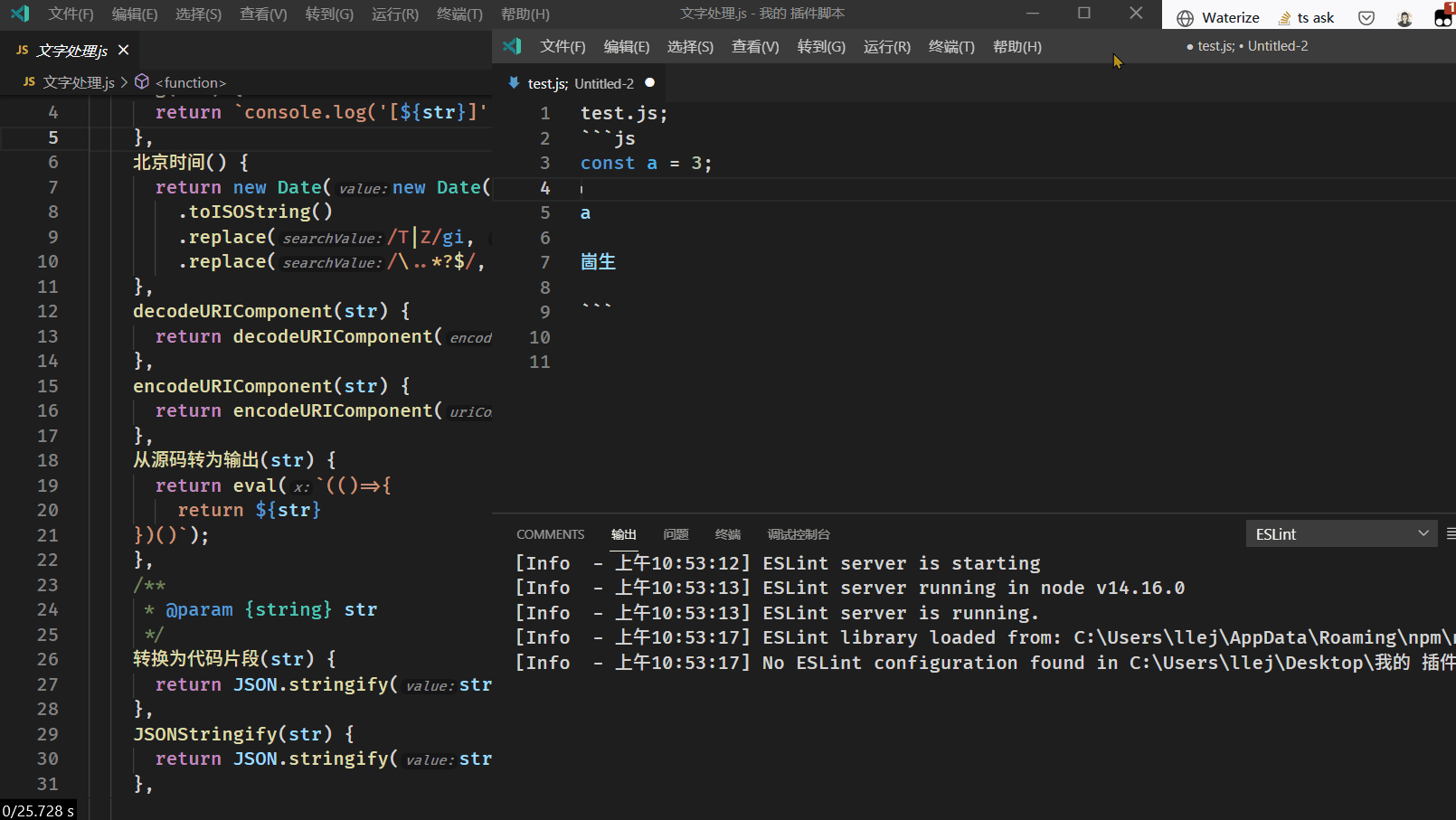Open 文件(F) menu in the 文字处理.js window
The image size is (1456, 820).
click(71, 14)
